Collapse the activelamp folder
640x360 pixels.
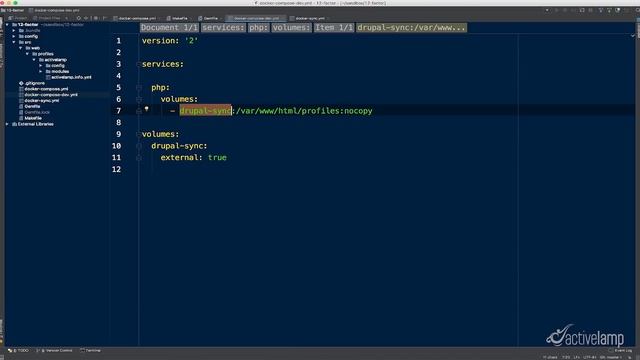point(34,60)
